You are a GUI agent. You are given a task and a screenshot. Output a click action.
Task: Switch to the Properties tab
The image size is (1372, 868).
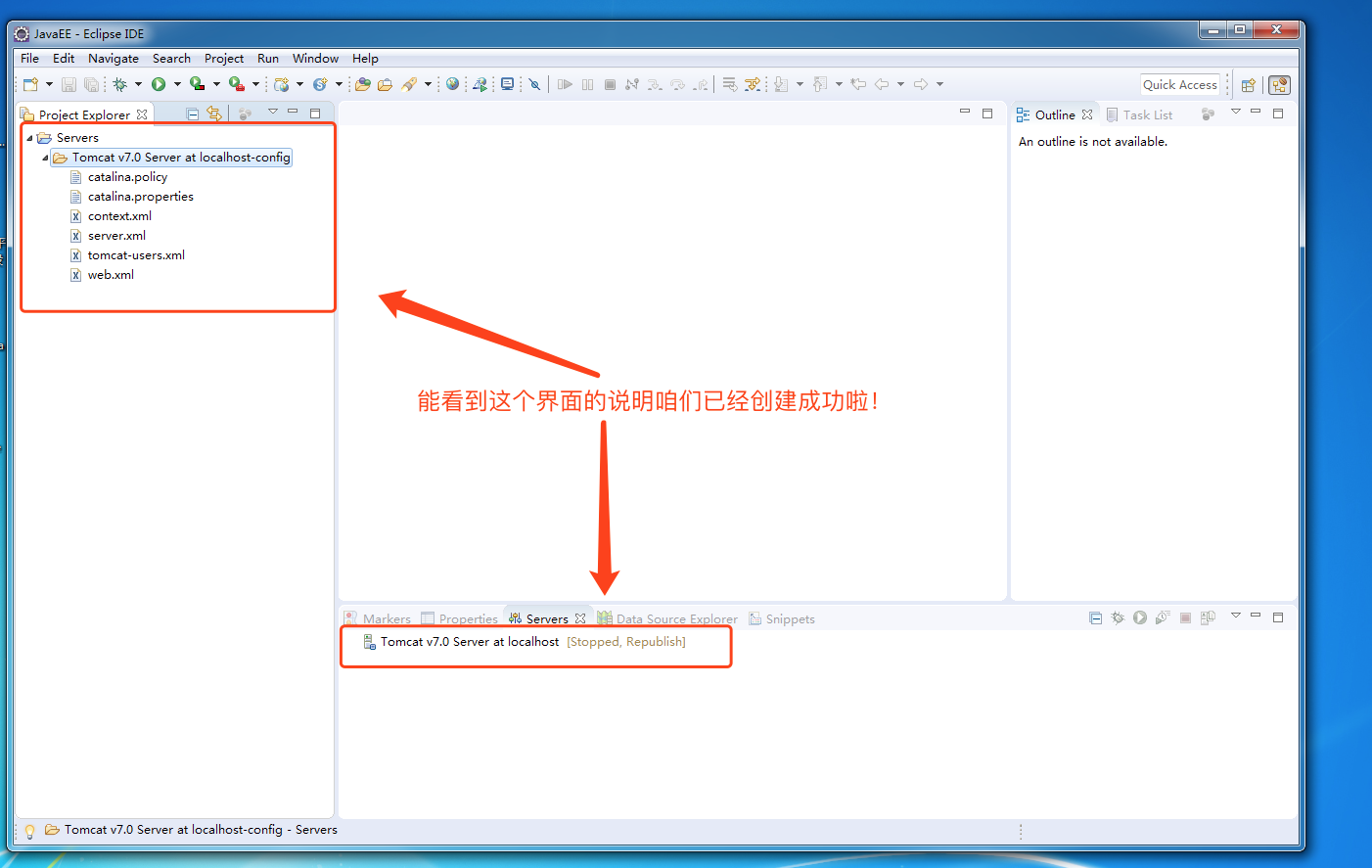(459, 618)
